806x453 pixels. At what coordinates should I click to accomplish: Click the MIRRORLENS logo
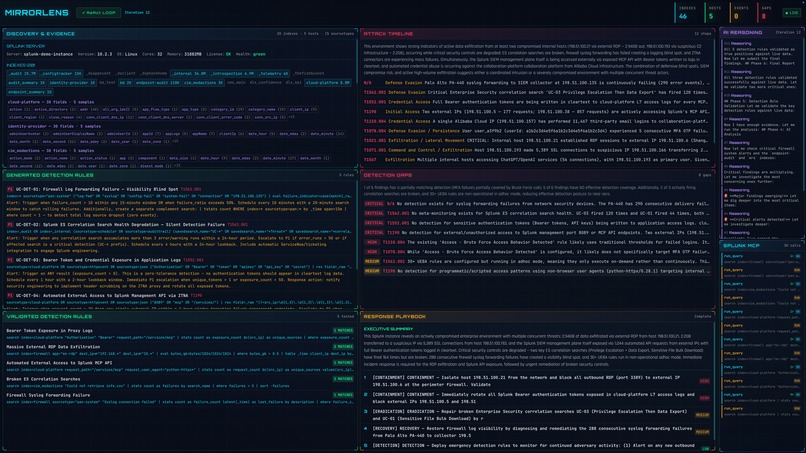(36, 12)
